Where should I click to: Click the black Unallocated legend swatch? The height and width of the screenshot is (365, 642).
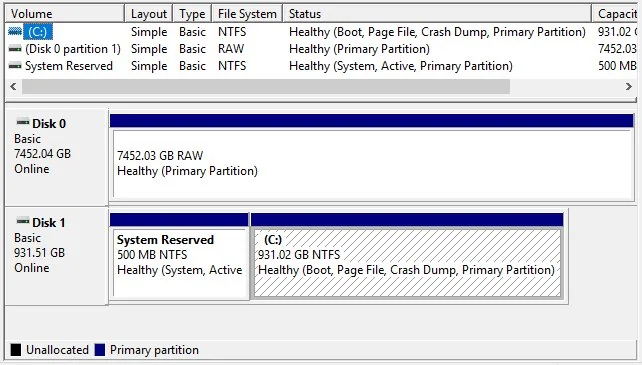pos(16,350)
